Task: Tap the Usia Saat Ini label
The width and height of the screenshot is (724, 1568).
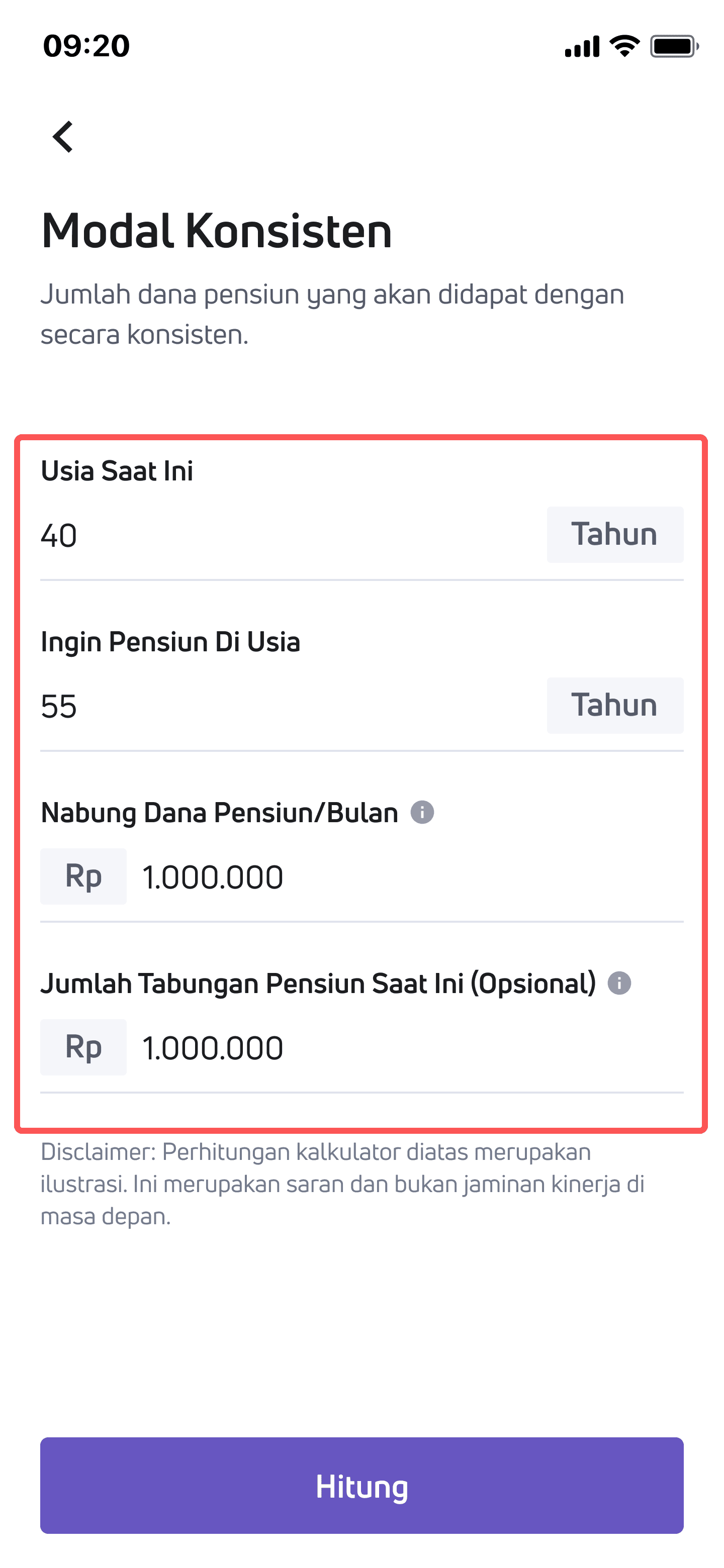Action: click(118, 470)
